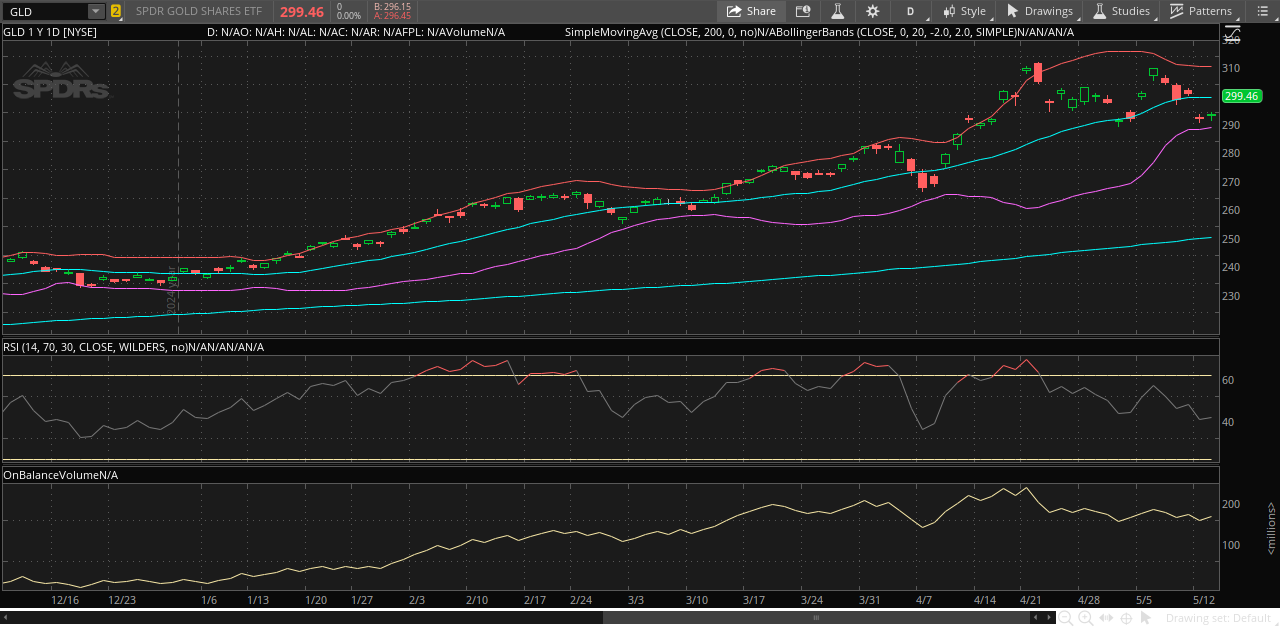Click the Drawing set: Default label

click(x=1218, y=618)
